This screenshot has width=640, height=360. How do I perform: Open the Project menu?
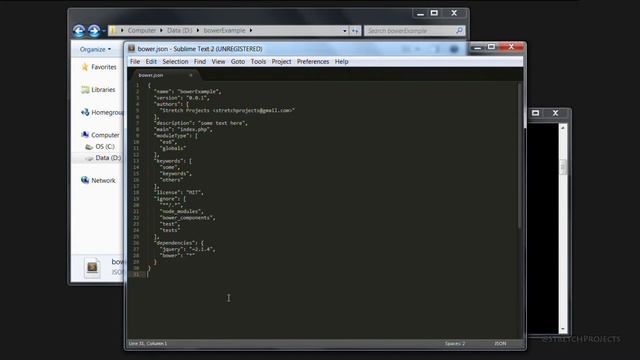(281, 62)
